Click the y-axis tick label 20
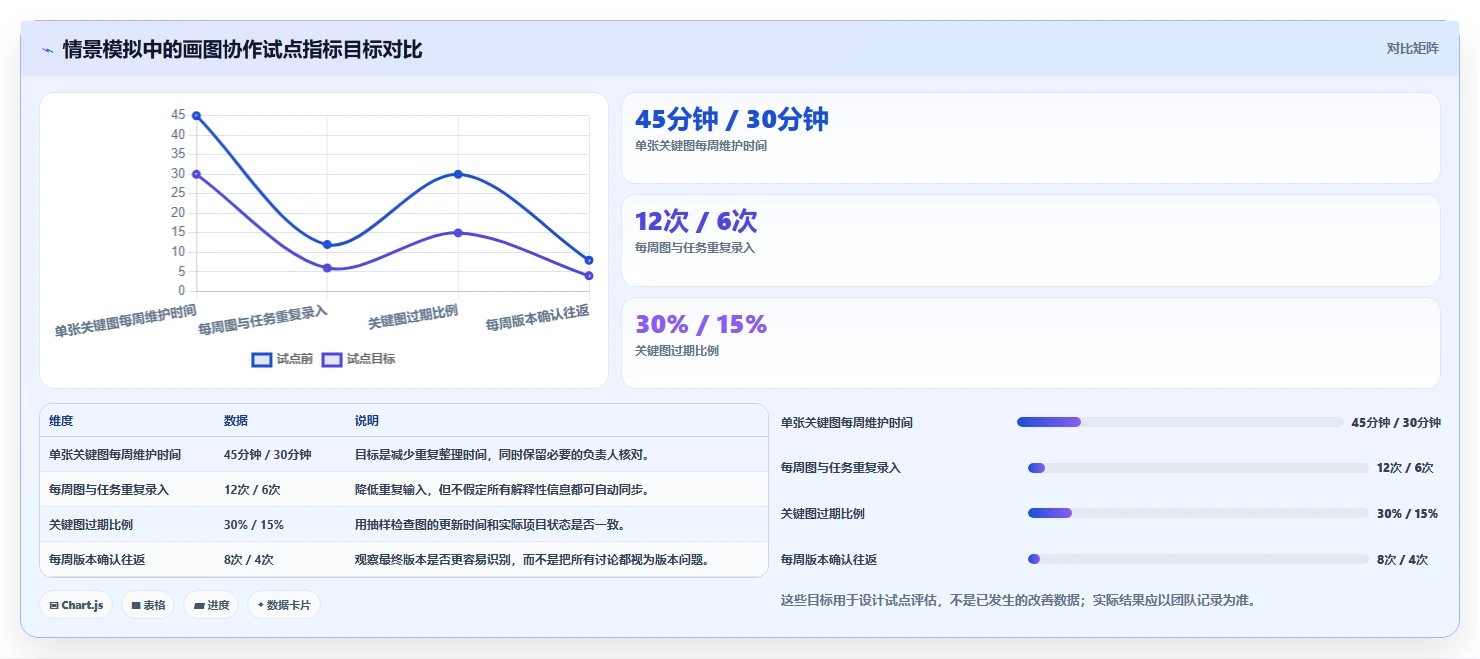This screenshot has height=659, width=1480. 178,213
